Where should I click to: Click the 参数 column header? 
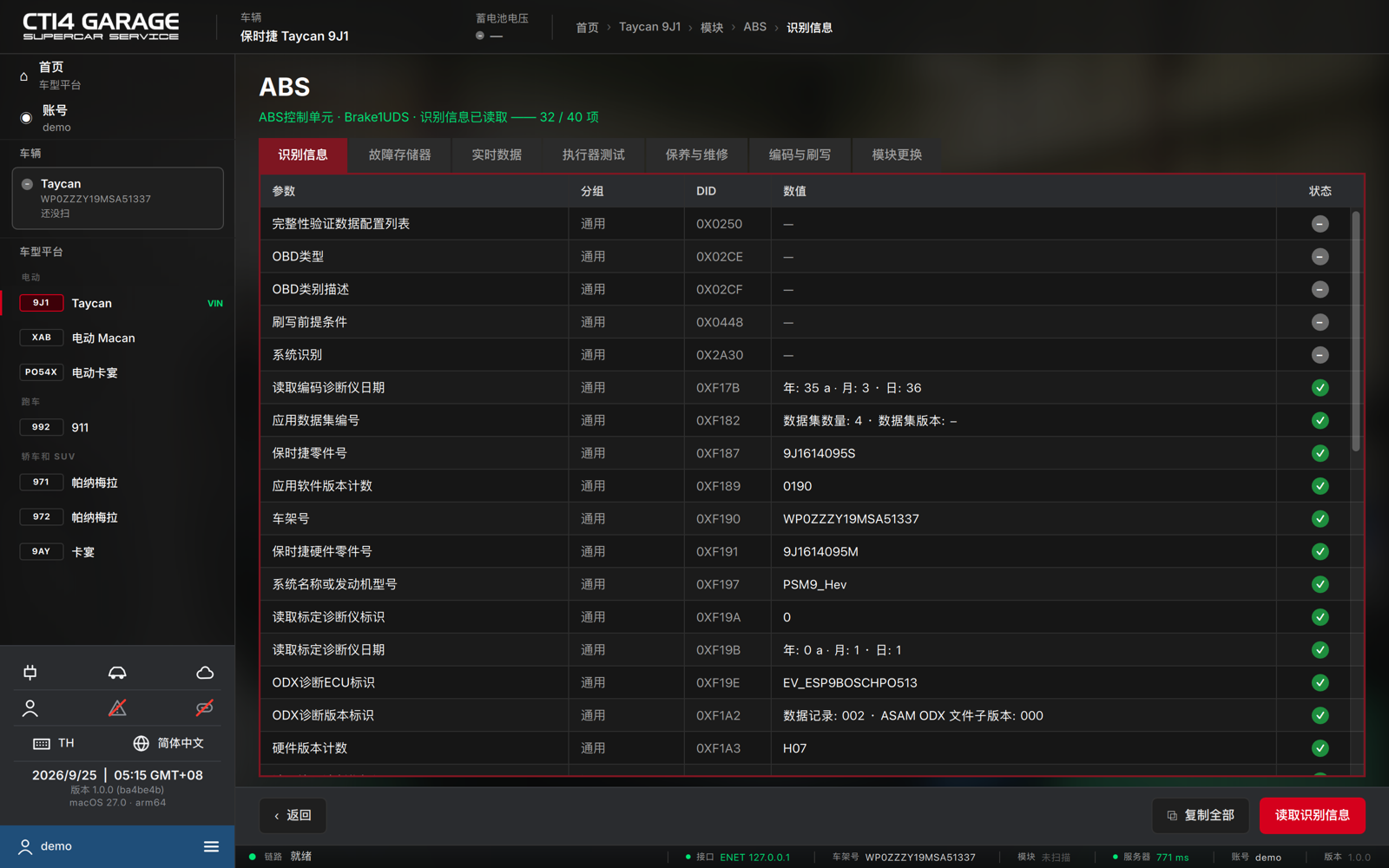click(284, 191)
